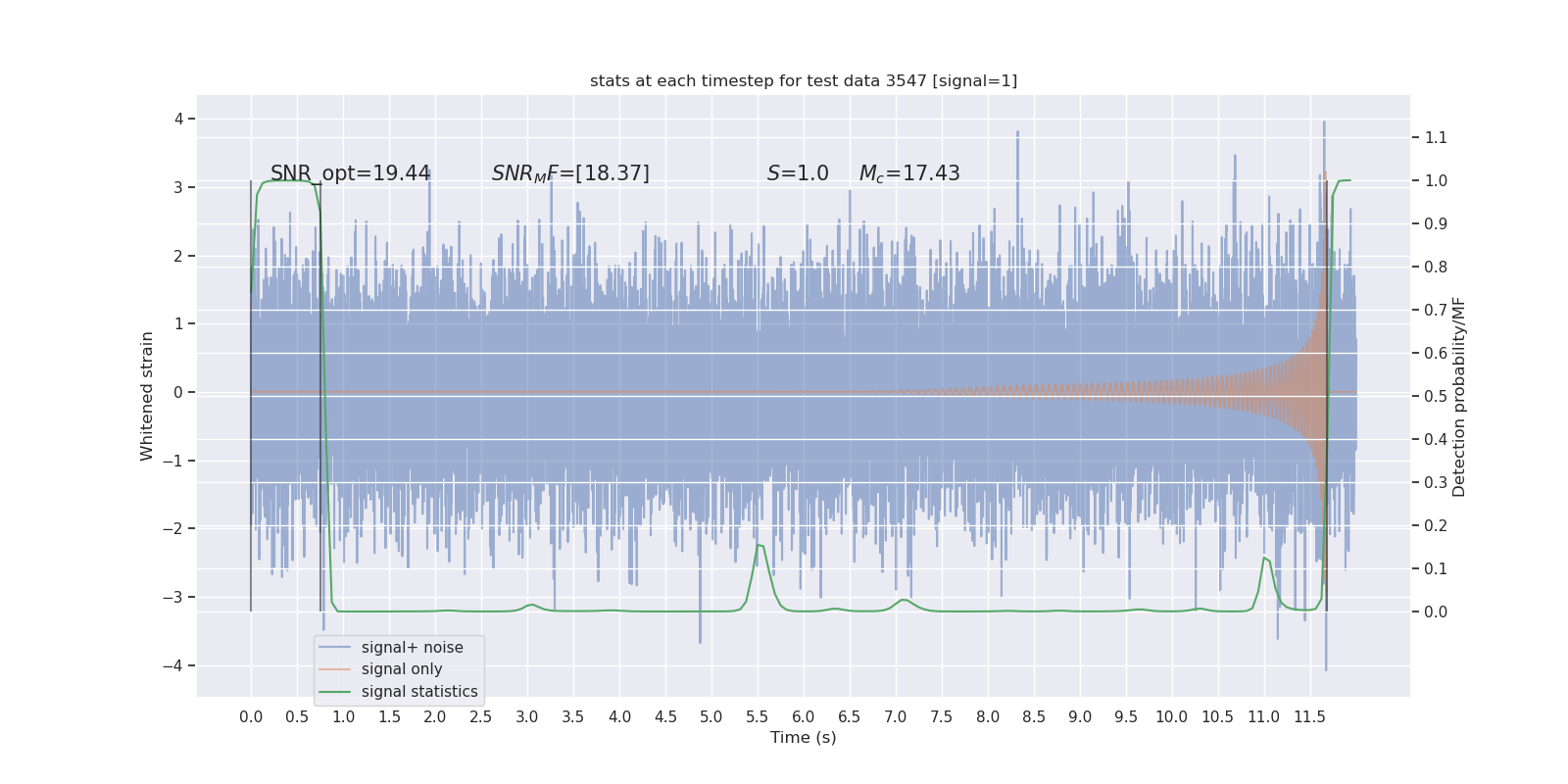
Task: Click the 1.0 tick on detection probability axis
Action: coord(1436,180)
